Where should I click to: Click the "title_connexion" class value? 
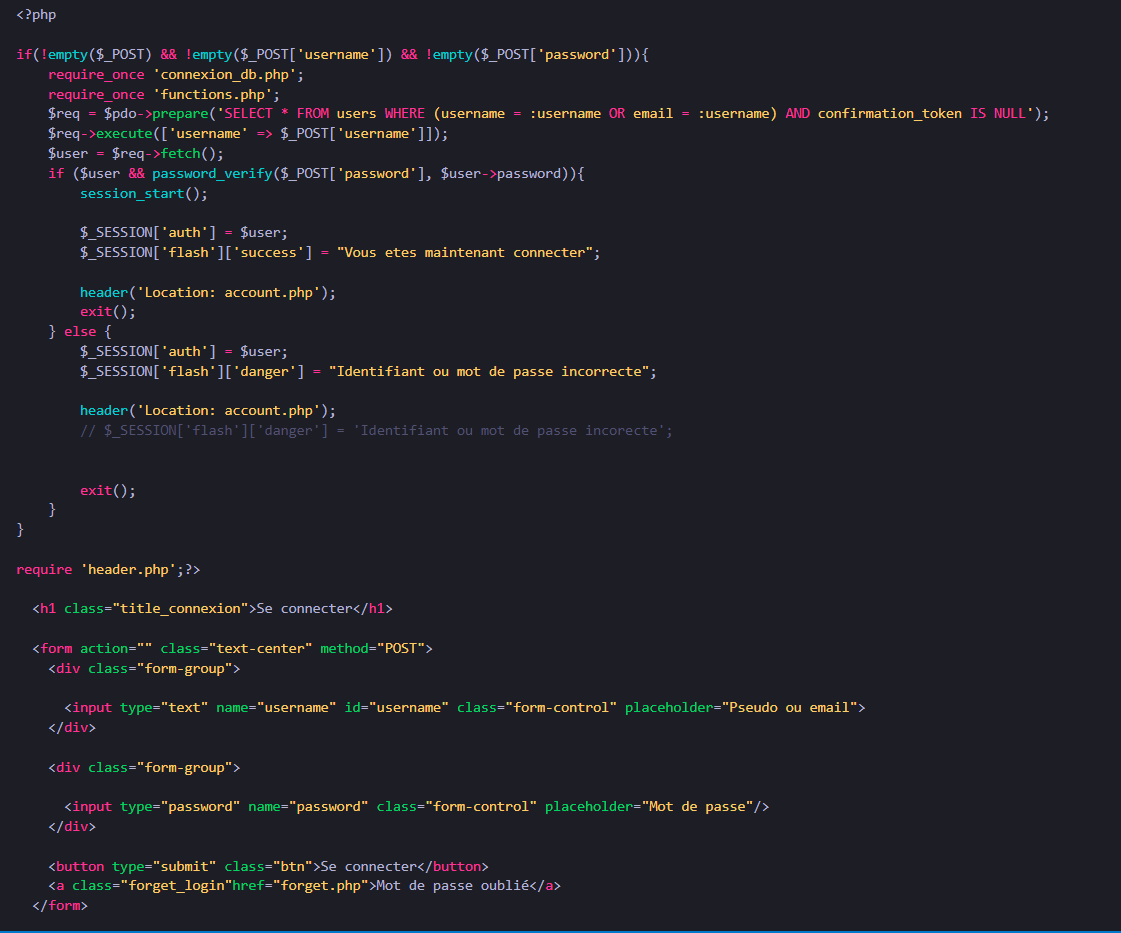[x=180, y=608]
